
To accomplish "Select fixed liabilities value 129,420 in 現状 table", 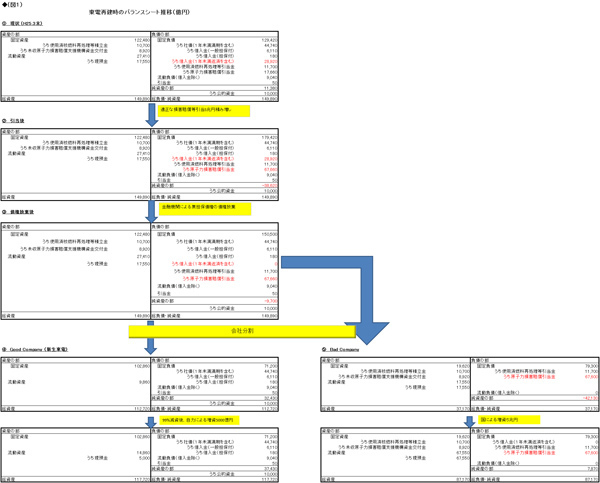I will (x=269, y=40).
